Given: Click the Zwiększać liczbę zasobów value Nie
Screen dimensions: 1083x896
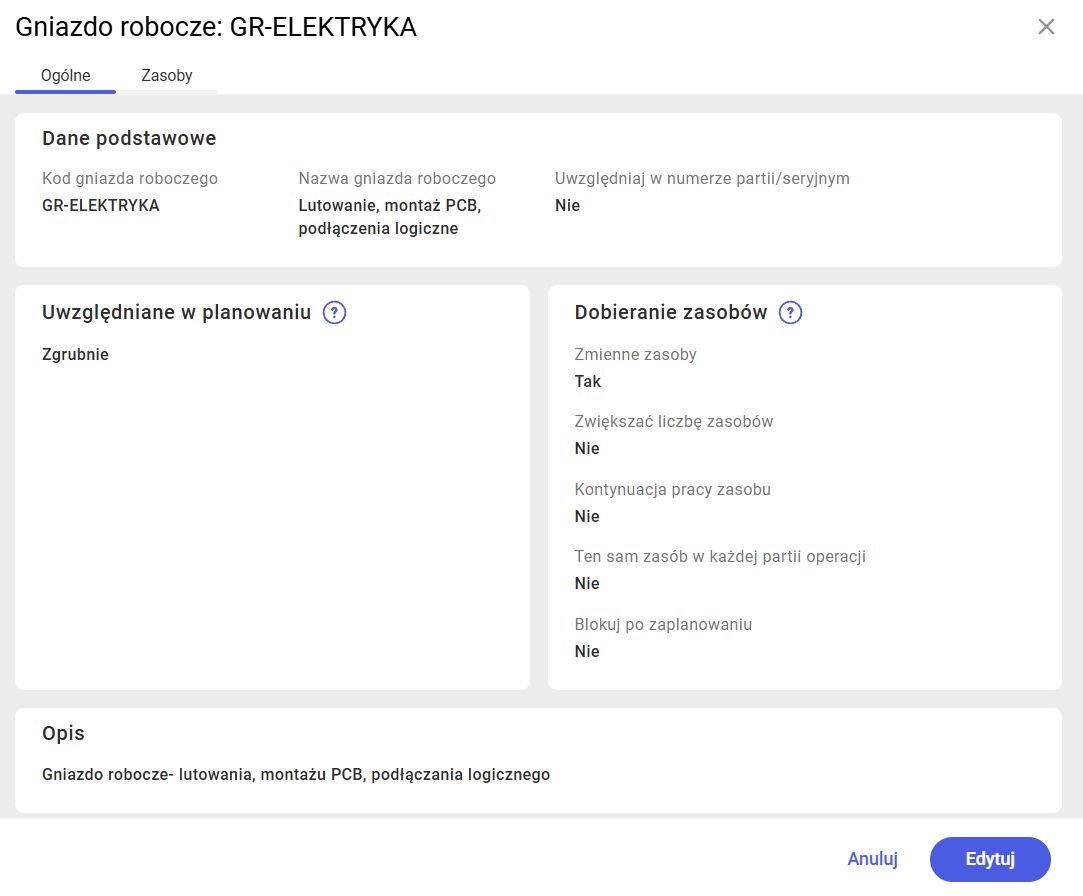Looking at the screenshot, I should pyautogui.click(x=587, y=448).
